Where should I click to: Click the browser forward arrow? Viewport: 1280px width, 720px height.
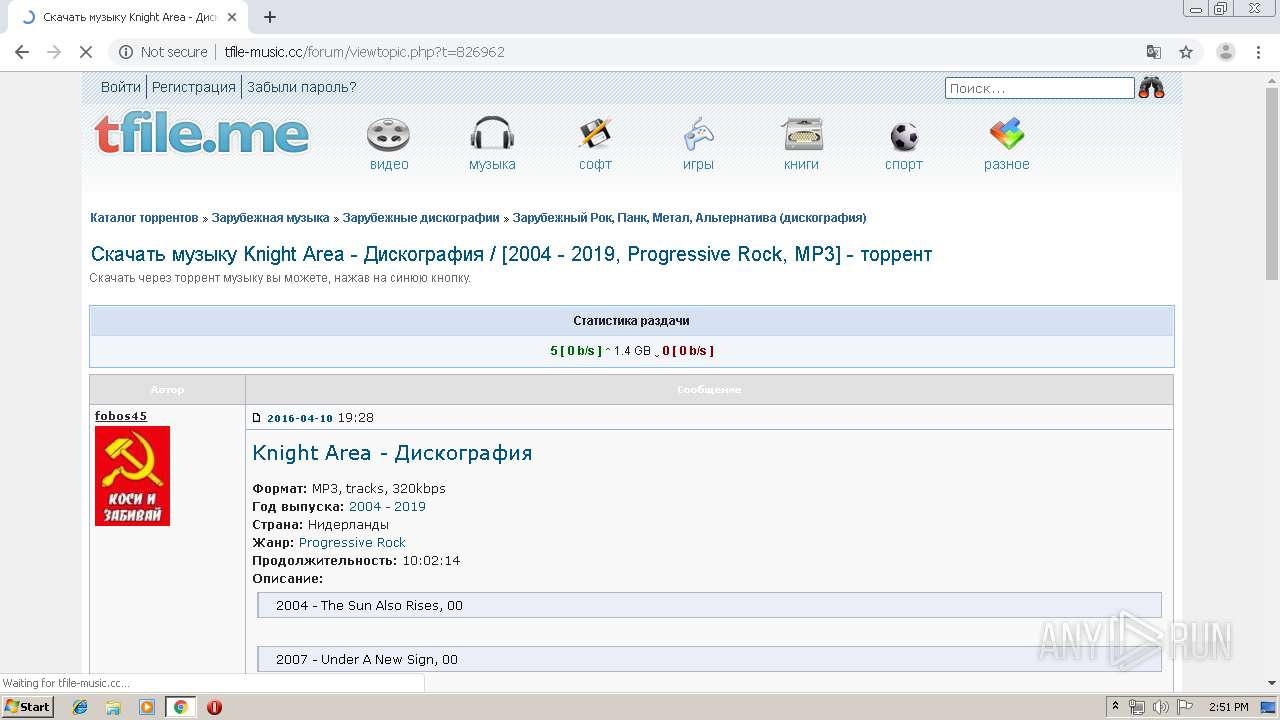(x=54, y=52)
